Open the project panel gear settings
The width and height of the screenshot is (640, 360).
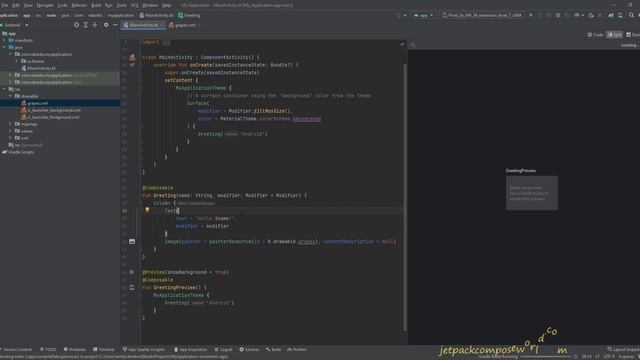pyautogui.click(x=106, y=25)
